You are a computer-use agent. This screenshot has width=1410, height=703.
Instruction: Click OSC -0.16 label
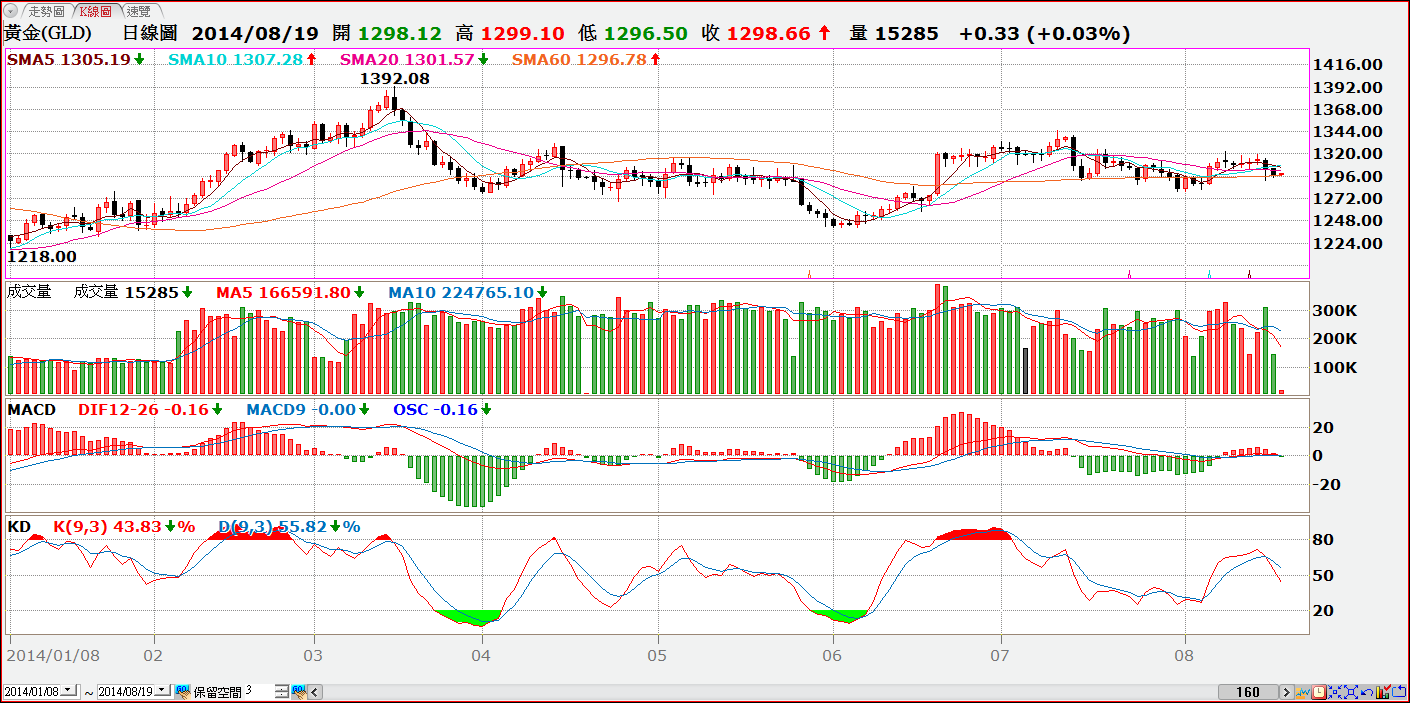[435, 409]
